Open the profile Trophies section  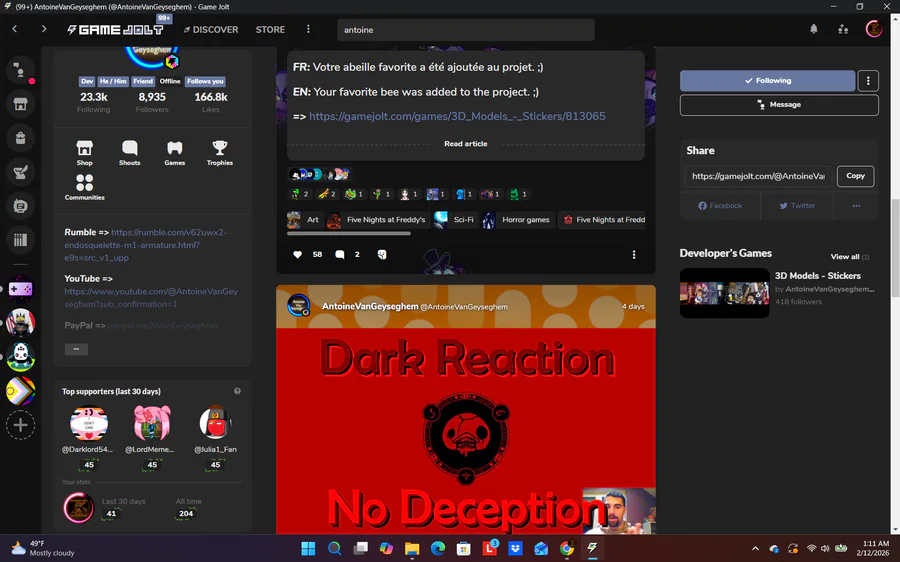click(220, 153)
